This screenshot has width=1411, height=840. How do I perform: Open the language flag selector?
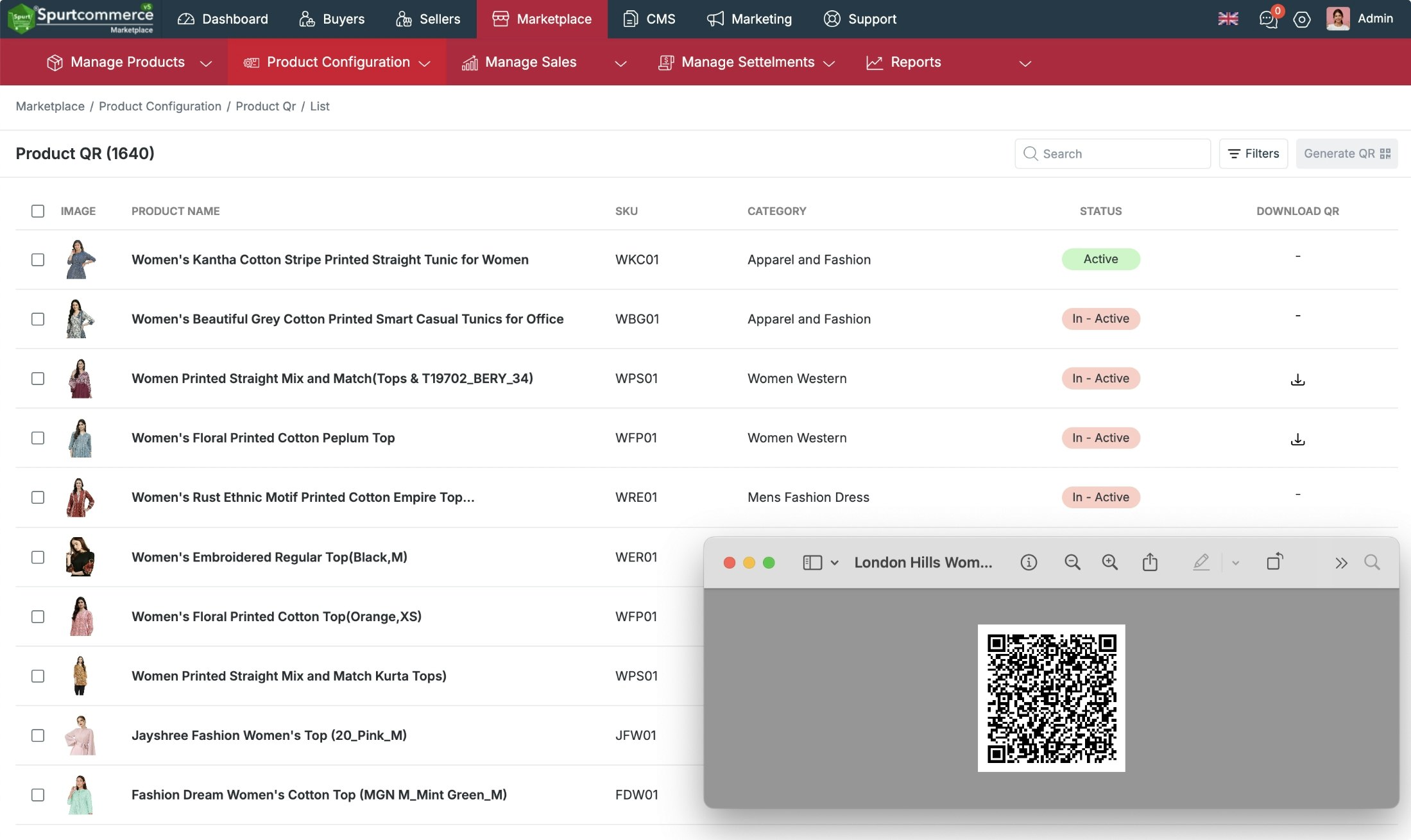click(x=1227, y=19)
